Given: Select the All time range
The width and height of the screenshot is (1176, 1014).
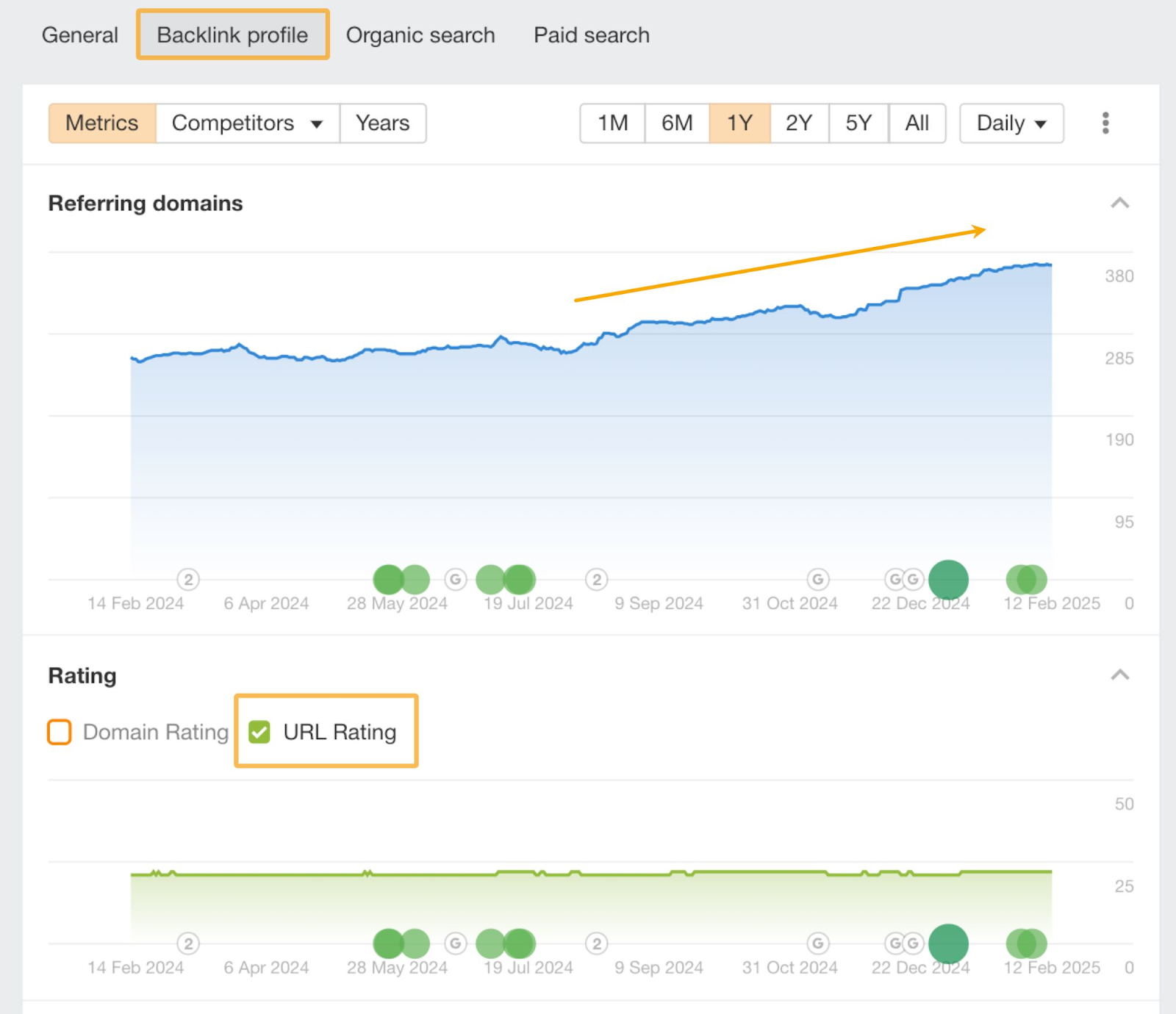Looking at the screenshot, I should pyautogui.click(x=917, y=123).
